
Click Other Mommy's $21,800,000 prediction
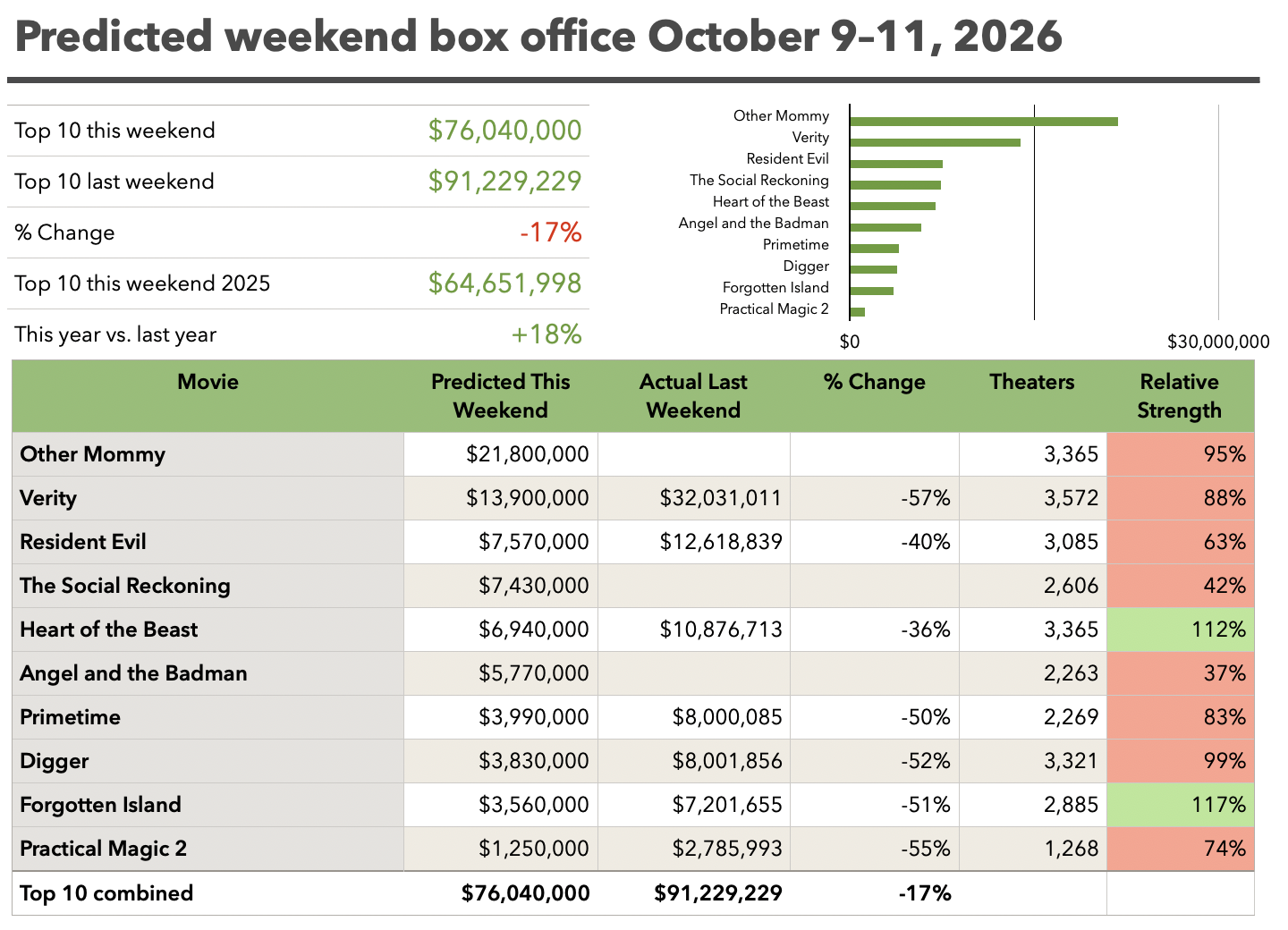click(527, 454)
